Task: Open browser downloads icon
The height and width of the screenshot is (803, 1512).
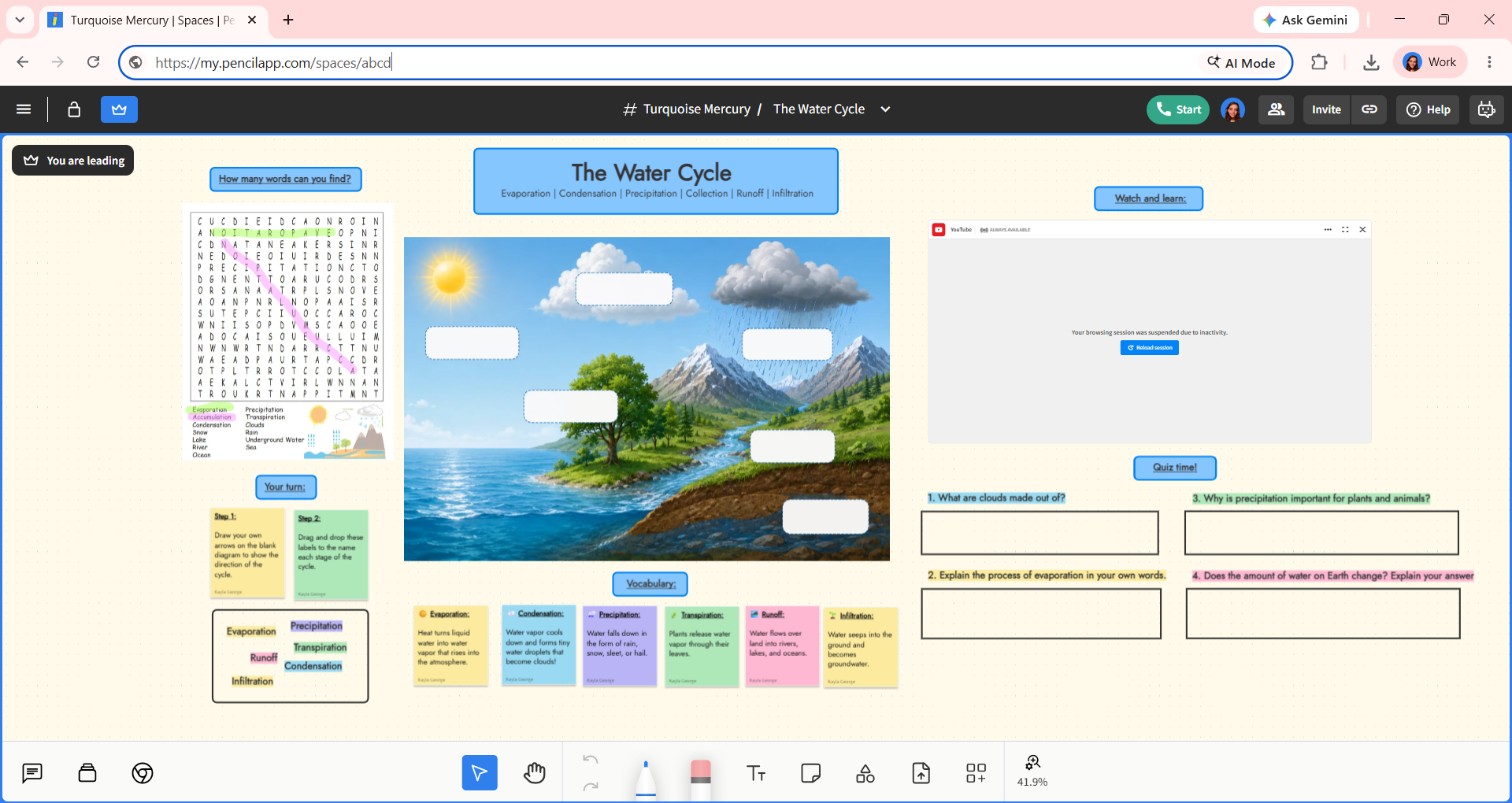Action: [1371, 62]
